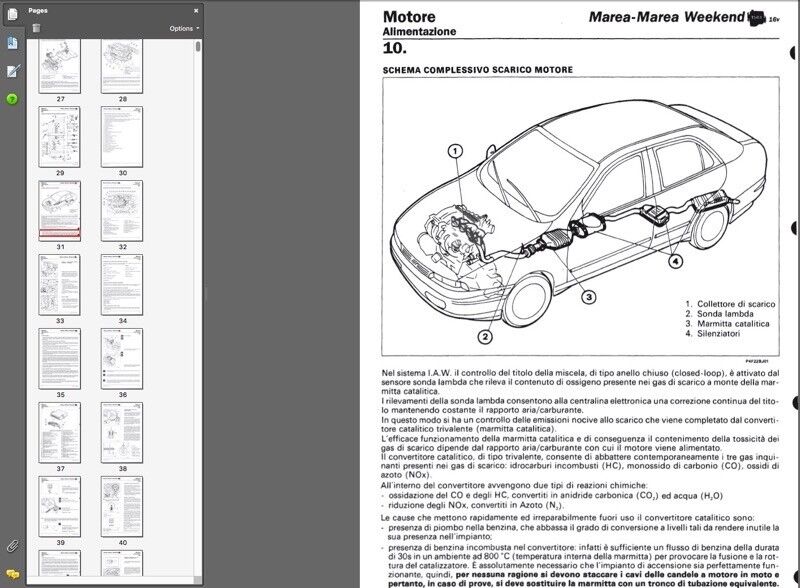800x588 pixels.
Task: Navigate to page 38 thumbnail
Action: pyautogui.click(x=122, y=432)
